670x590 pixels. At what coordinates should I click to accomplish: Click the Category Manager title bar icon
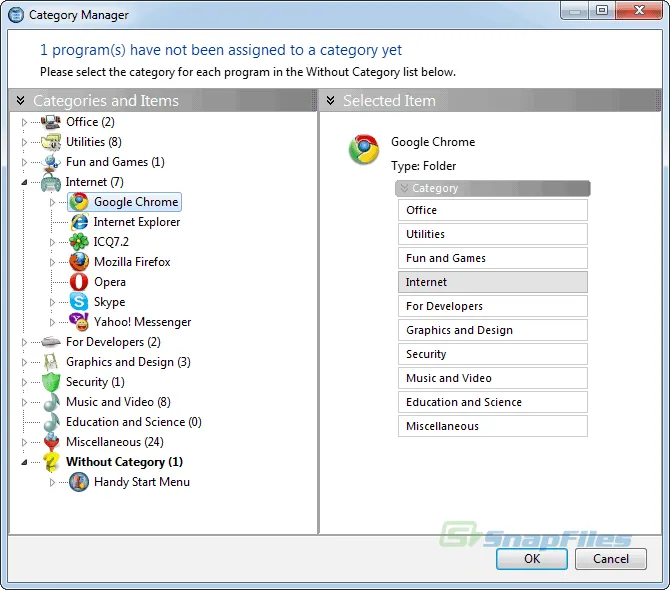(x=16, y=15)
